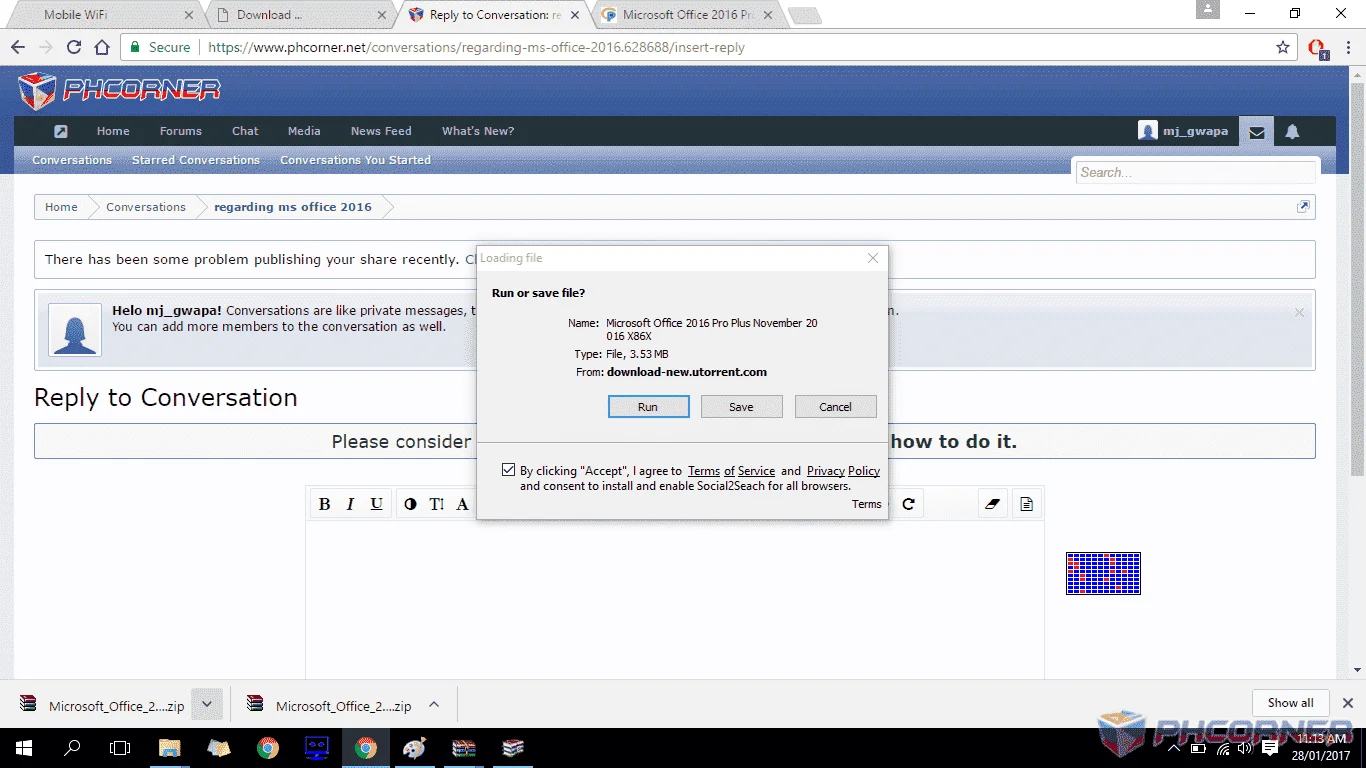Toggle the Social2Search consent checkbox
This screenshot has height=768, width=1366.
(509, 470)
